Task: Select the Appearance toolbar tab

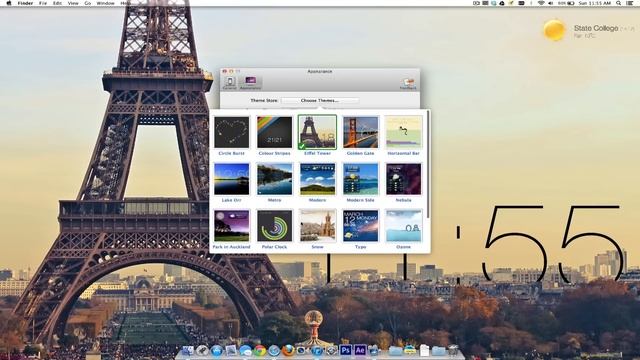Action: [x=250, y=82]
